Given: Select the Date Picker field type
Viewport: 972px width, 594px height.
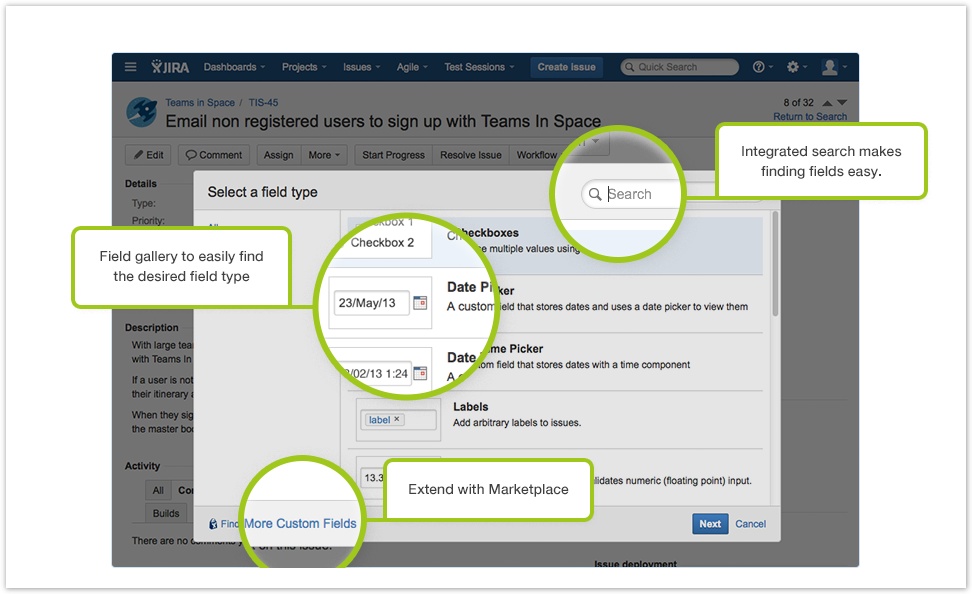Looking at the screenshot, I should coord(555,304).
